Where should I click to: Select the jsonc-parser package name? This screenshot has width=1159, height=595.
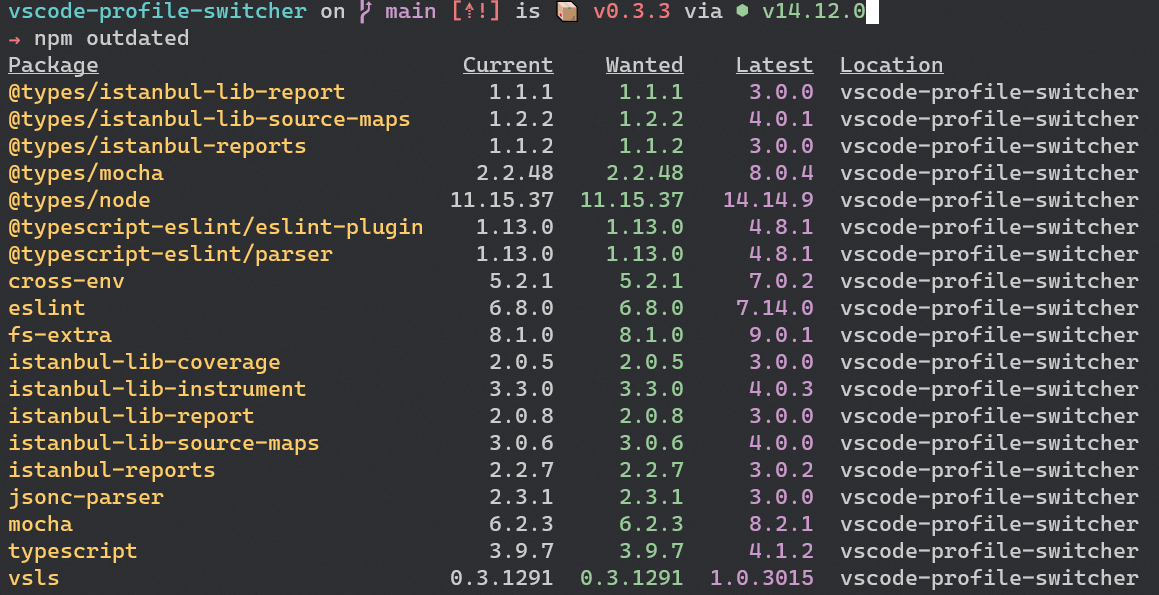click(x=86, y=497)
